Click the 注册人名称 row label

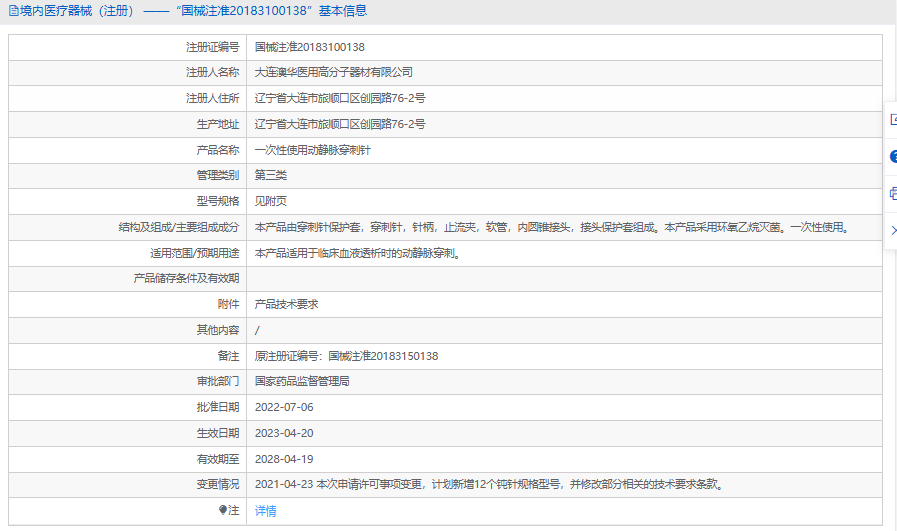[x=212, y=72]
